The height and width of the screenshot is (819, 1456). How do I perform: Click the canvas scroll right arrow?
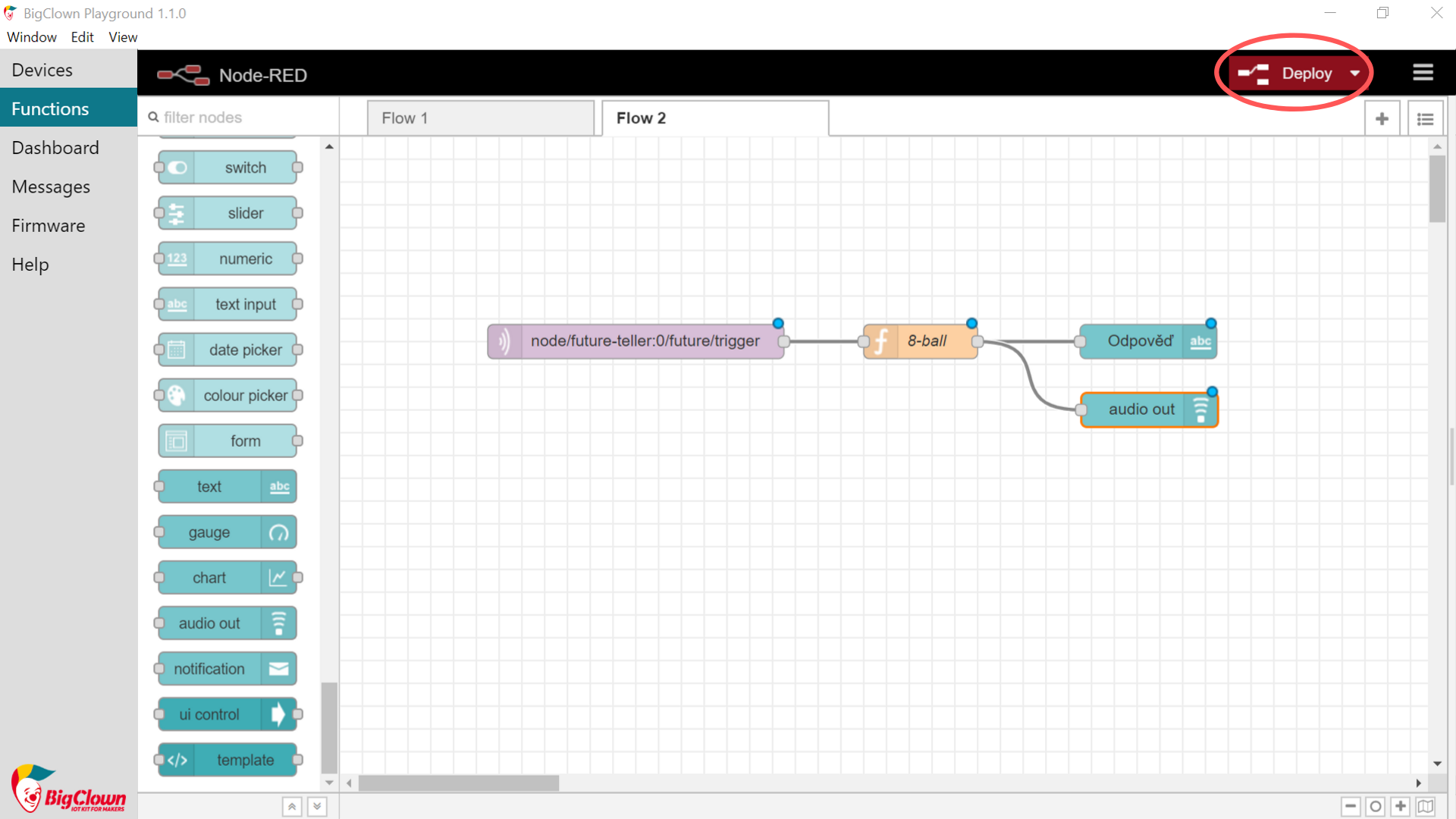pyautogui.click(x=1418, y=783)
